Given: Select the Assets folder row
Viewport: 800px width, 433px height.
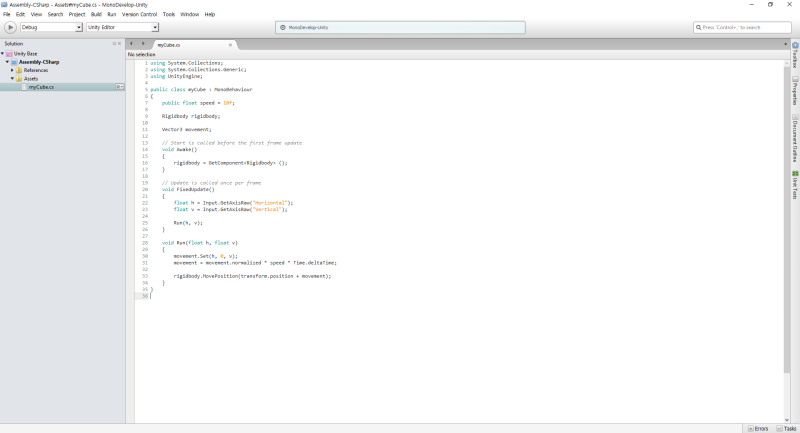Looking at the screenshot, I should pos(31,79).
